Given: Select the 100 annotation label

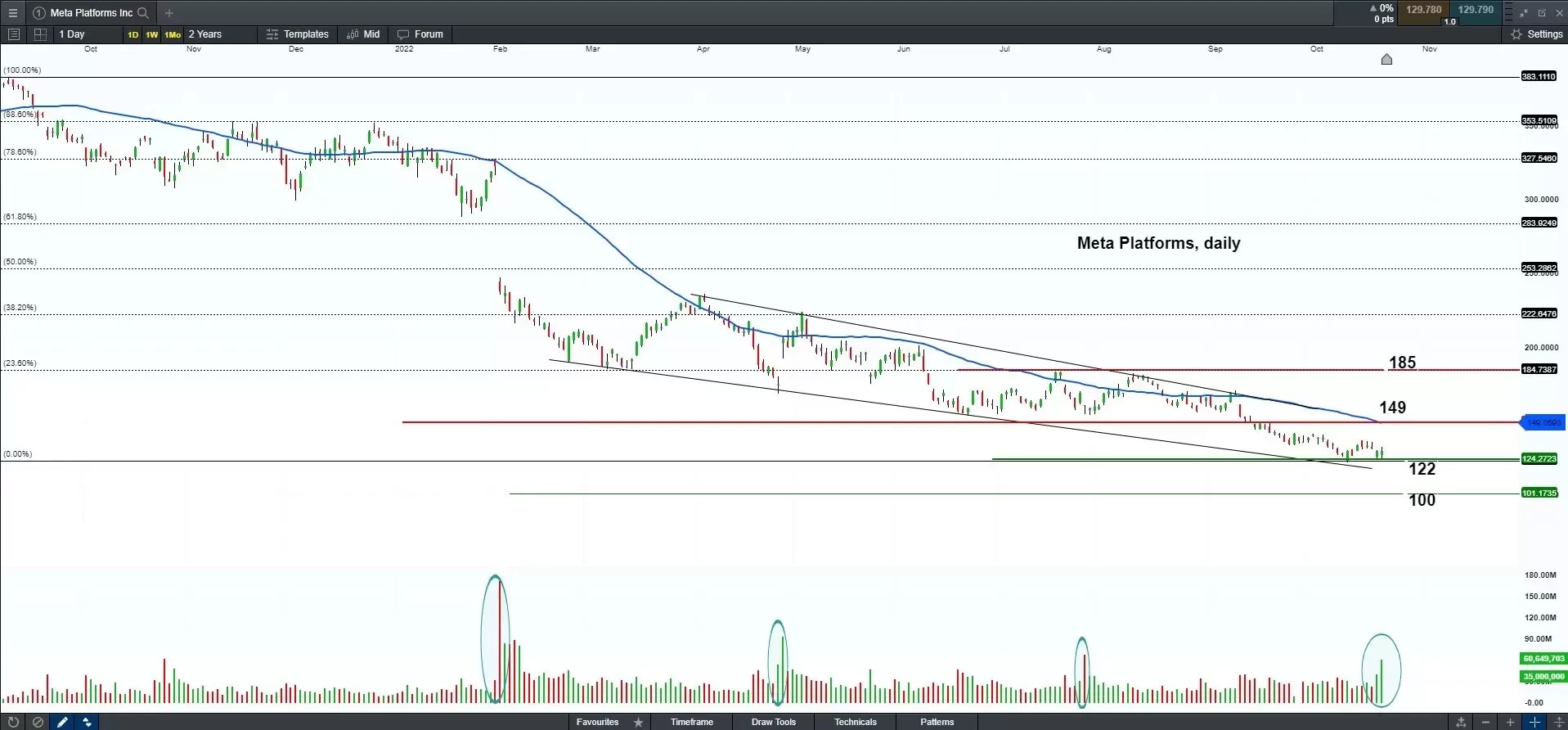Looking at the screenshot, I should pos(1422,500).
